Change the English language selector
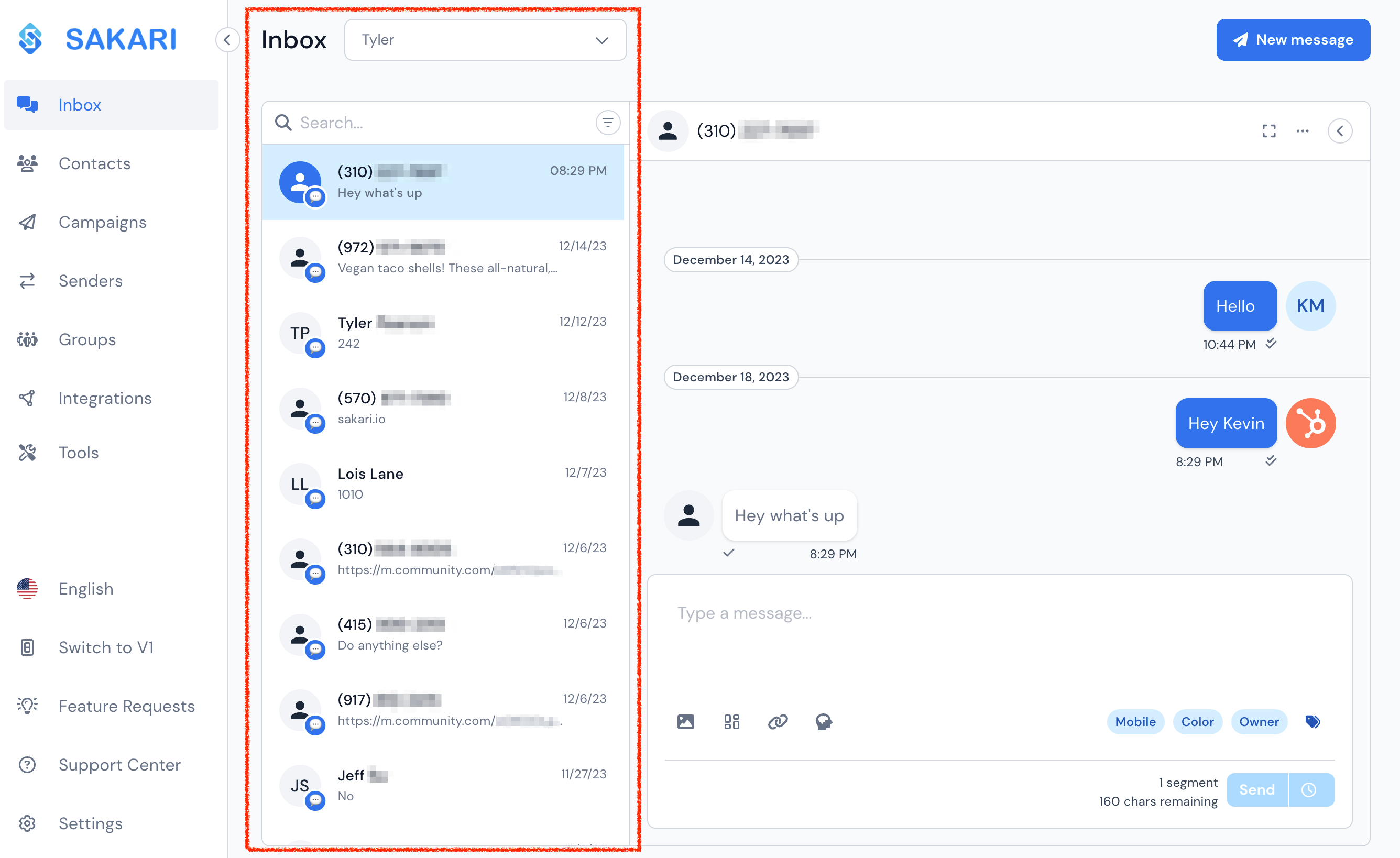 coord(85,589)
